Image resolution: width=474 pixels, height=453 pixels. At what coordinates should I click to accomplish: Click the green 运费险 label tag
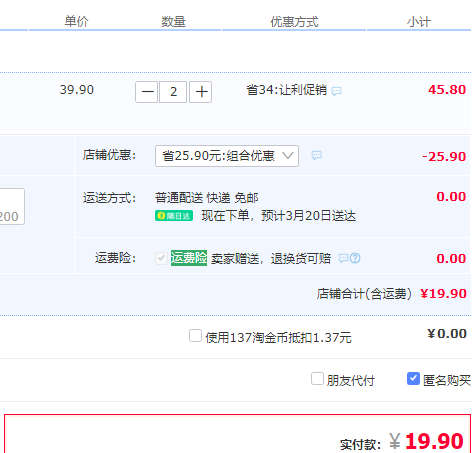[x=189, y=258]
